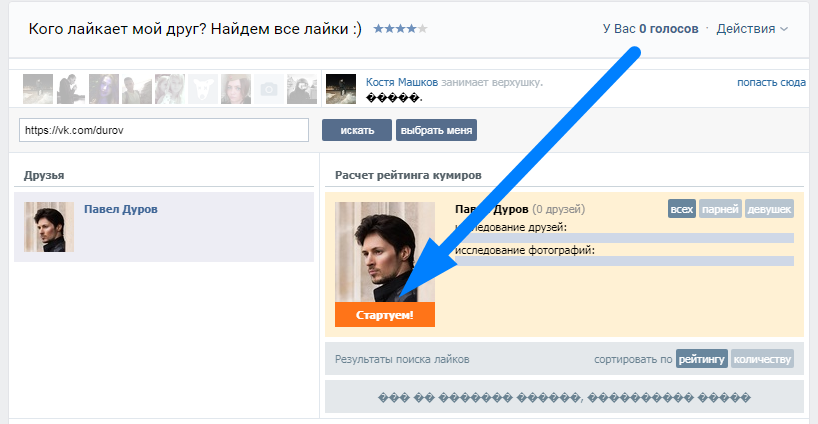Select the девушек filter toggle
Image resolution: width=818 pixels, height=424 pixels.
point(769,209)
